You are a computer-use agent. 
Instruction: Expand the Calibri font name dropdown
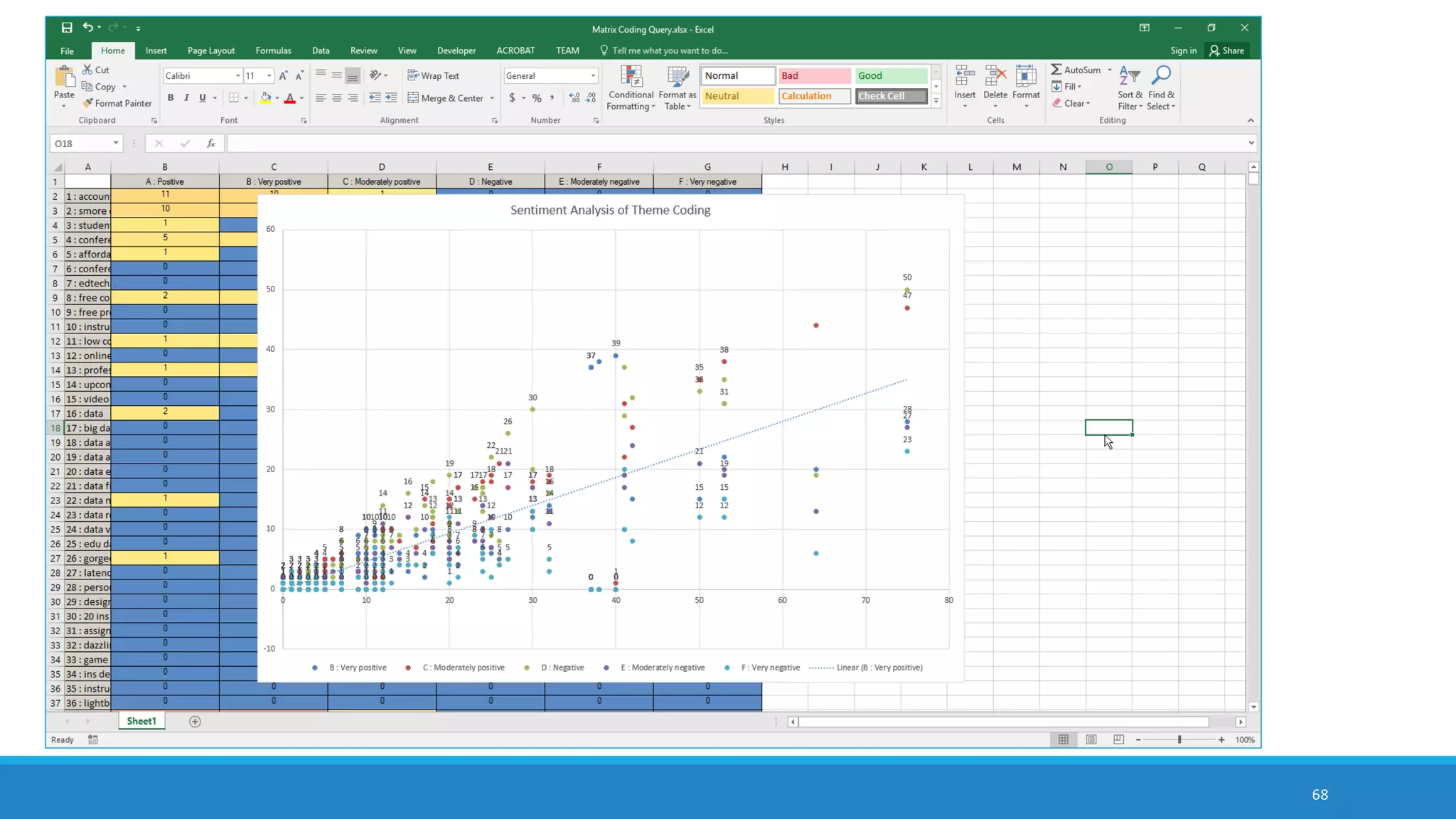(x=237, y=75)
